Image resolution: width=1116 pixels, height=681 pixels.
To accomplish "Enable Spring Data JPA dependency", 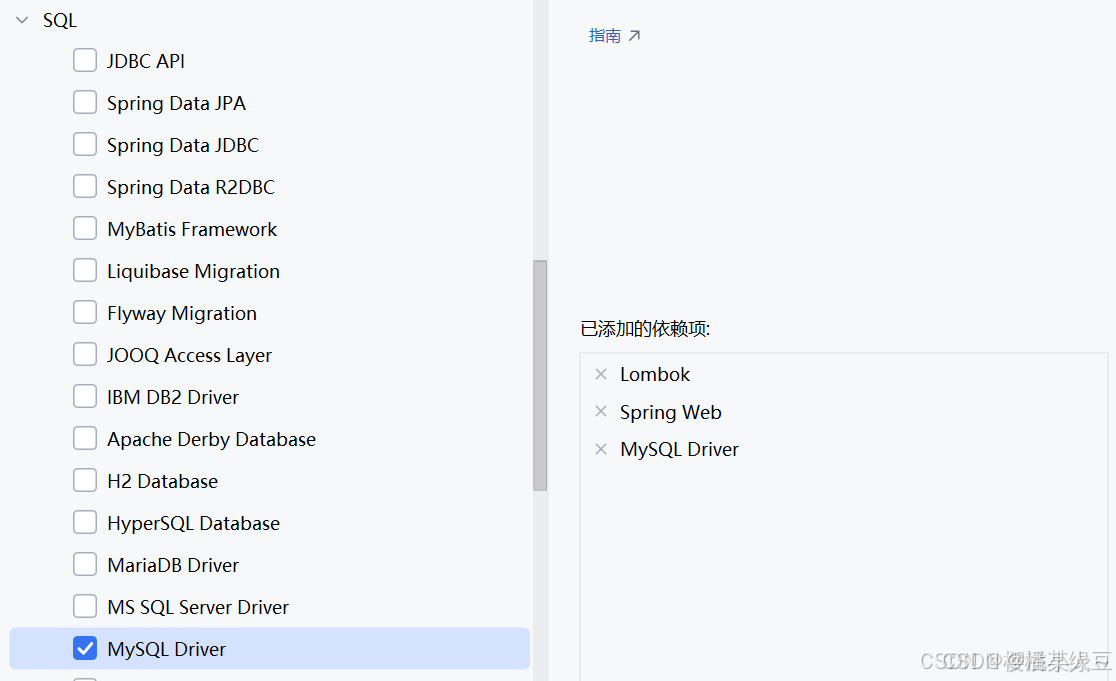I will coord(85,102).
